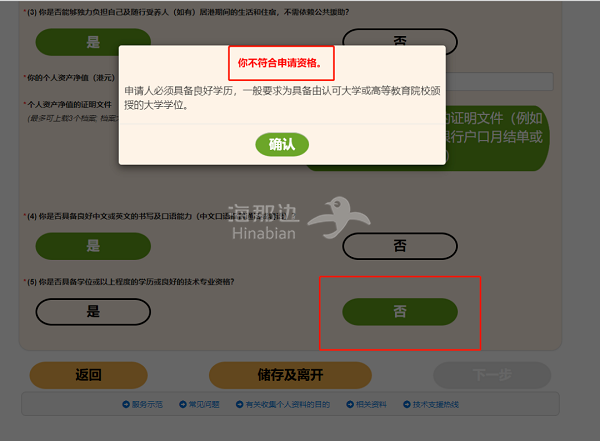Click the arrow icon beside 常见问题
Screen dimensions: 600x441
pos(183,404)
